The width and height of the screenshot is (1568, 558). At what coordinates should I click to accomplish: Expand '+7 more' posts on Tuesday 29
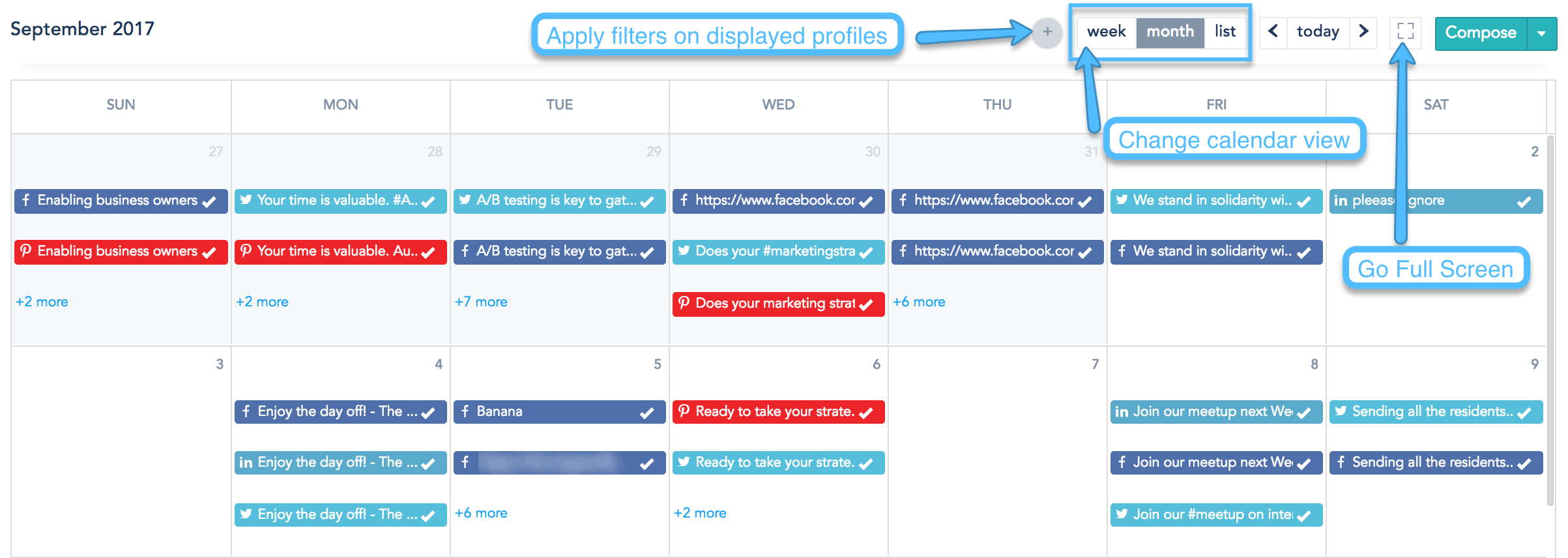pyautogui.click(x=481, y=302)
